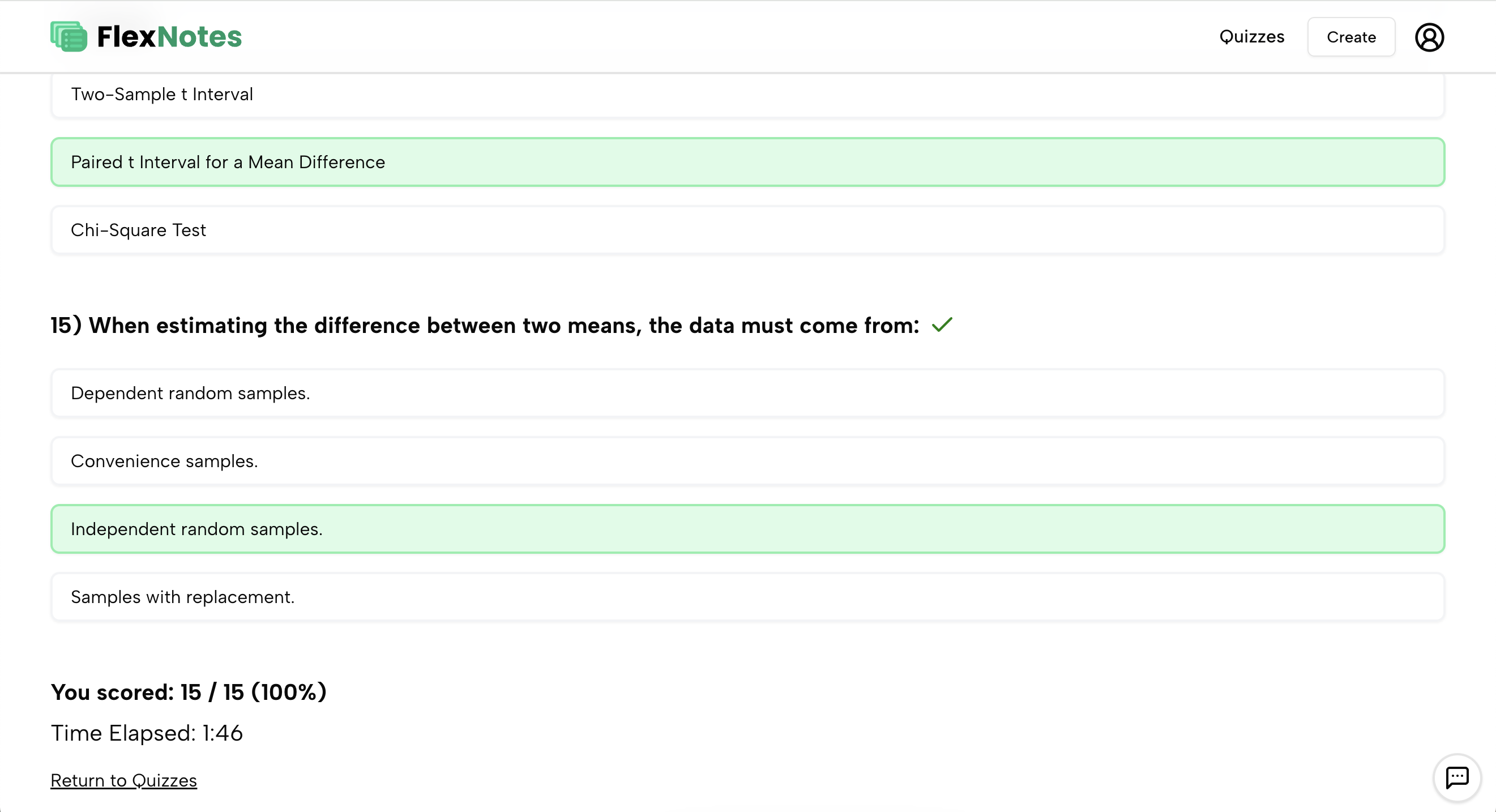Click the FlexNotes stacked notes logo icon

pyautogui.click(x=69, y=37)
